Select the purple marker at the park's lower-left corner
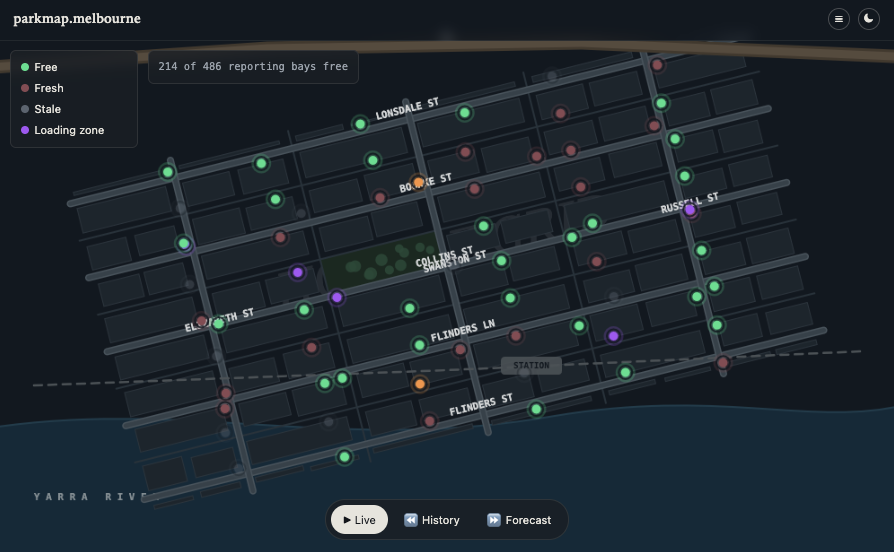894x552 pixels. click(x=337, y=297)
